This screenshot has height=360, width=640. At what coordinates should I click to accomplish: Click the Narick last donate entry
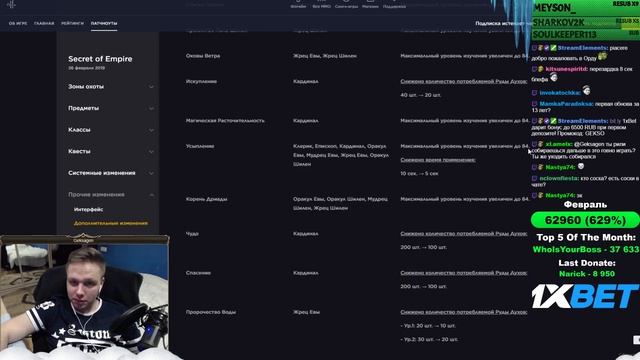[x=587, y=274]
